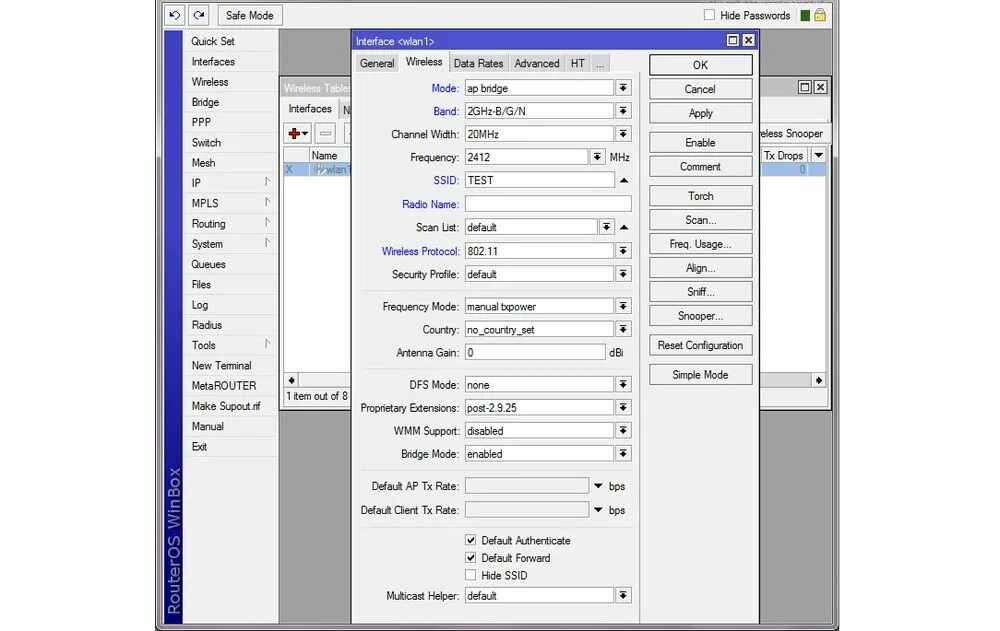Show more tabs via ellipsis tab
This screenshot has width=1000, height=631.
tap(599, 63)
